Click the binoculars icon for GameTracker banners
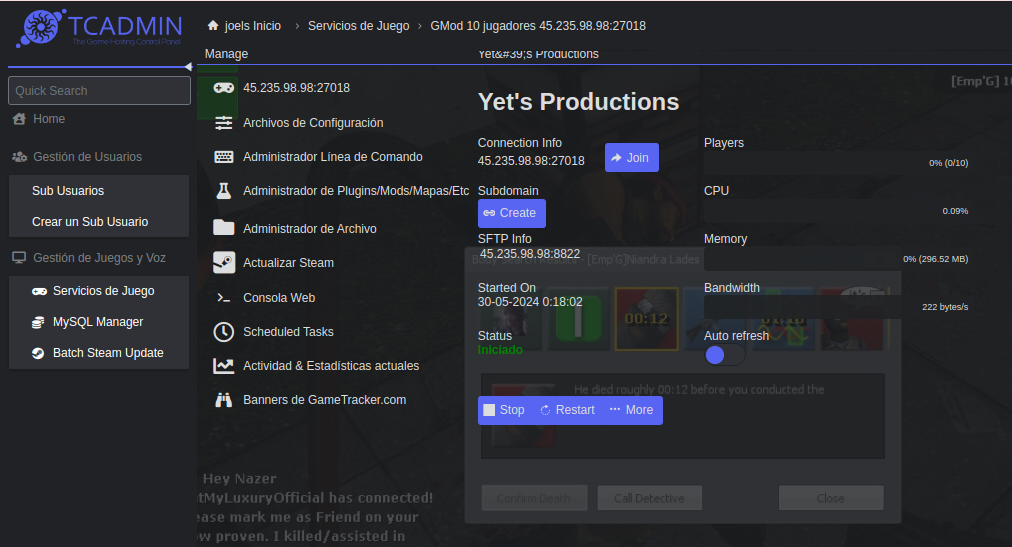This screenshot has width=1012, height=547. click(x=224, y=400)
